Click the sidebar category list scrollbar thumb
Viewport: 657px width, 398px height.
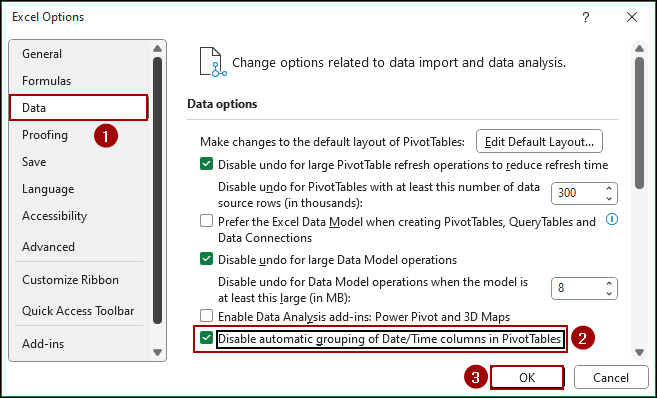158,190
